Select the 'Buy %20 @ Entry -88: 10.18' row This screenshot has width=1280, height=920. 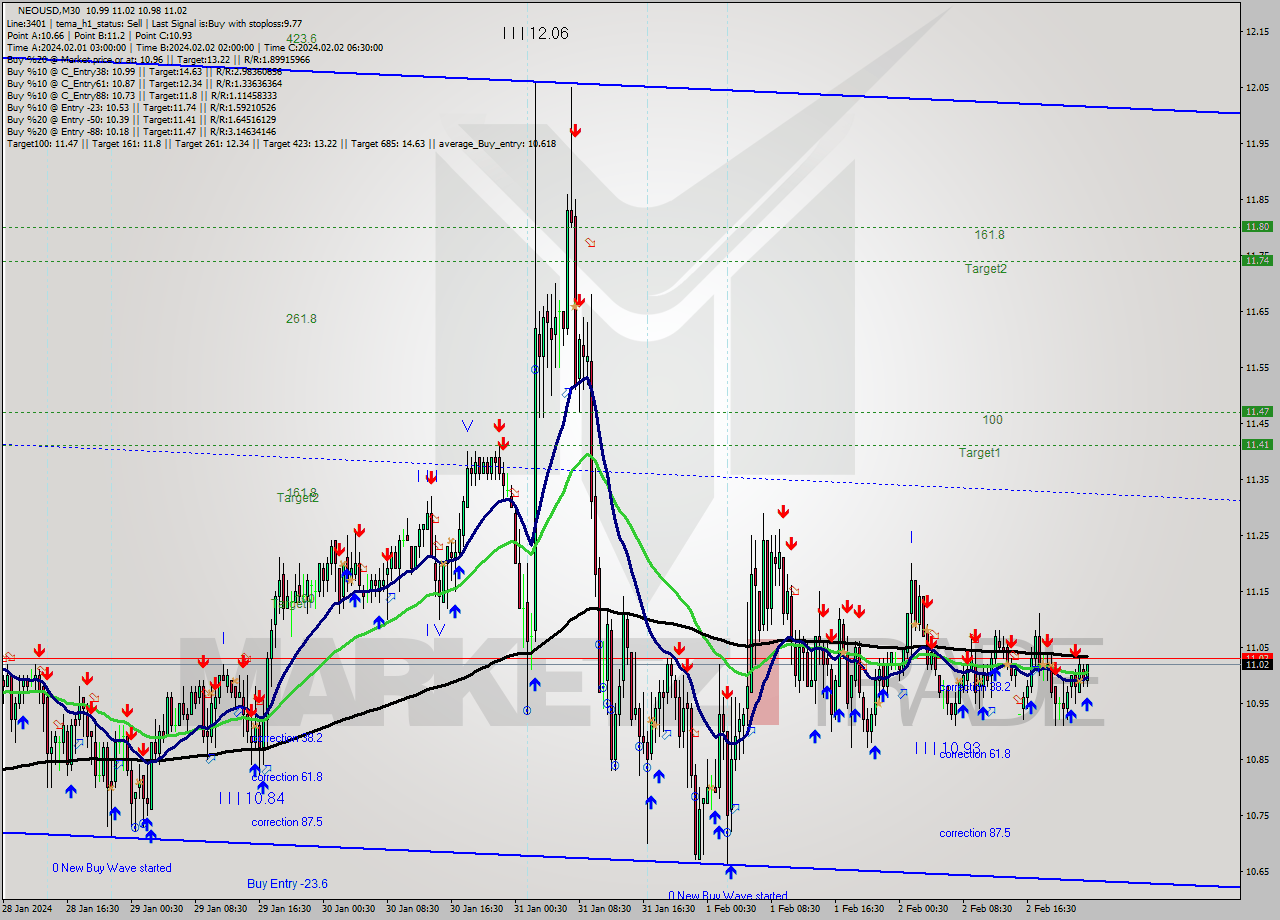[x=141, y=132]
